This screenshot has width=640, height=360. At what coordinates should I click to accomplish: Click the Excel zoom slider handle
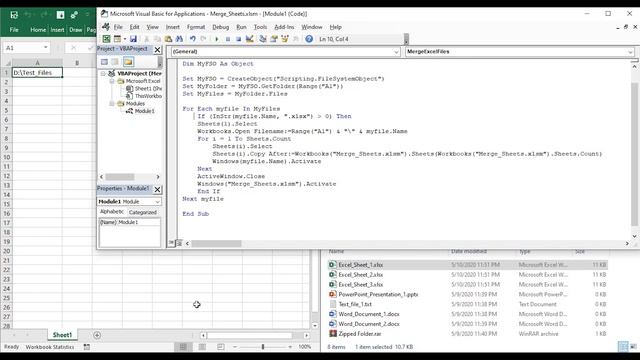pyautogui.click(x=263, y=347)
